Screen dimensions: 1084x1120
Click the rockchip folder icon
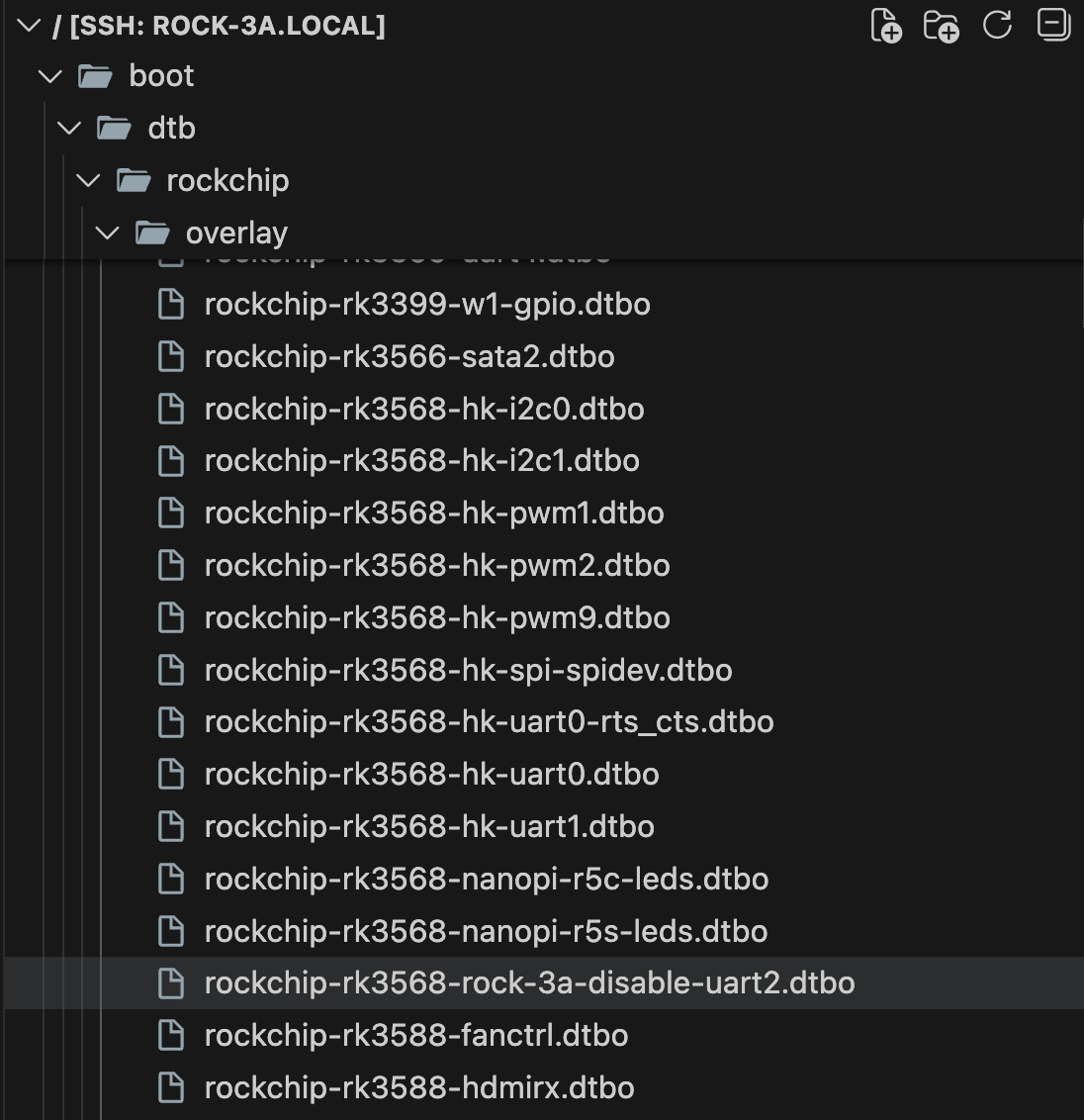click(x=134, y=181)
